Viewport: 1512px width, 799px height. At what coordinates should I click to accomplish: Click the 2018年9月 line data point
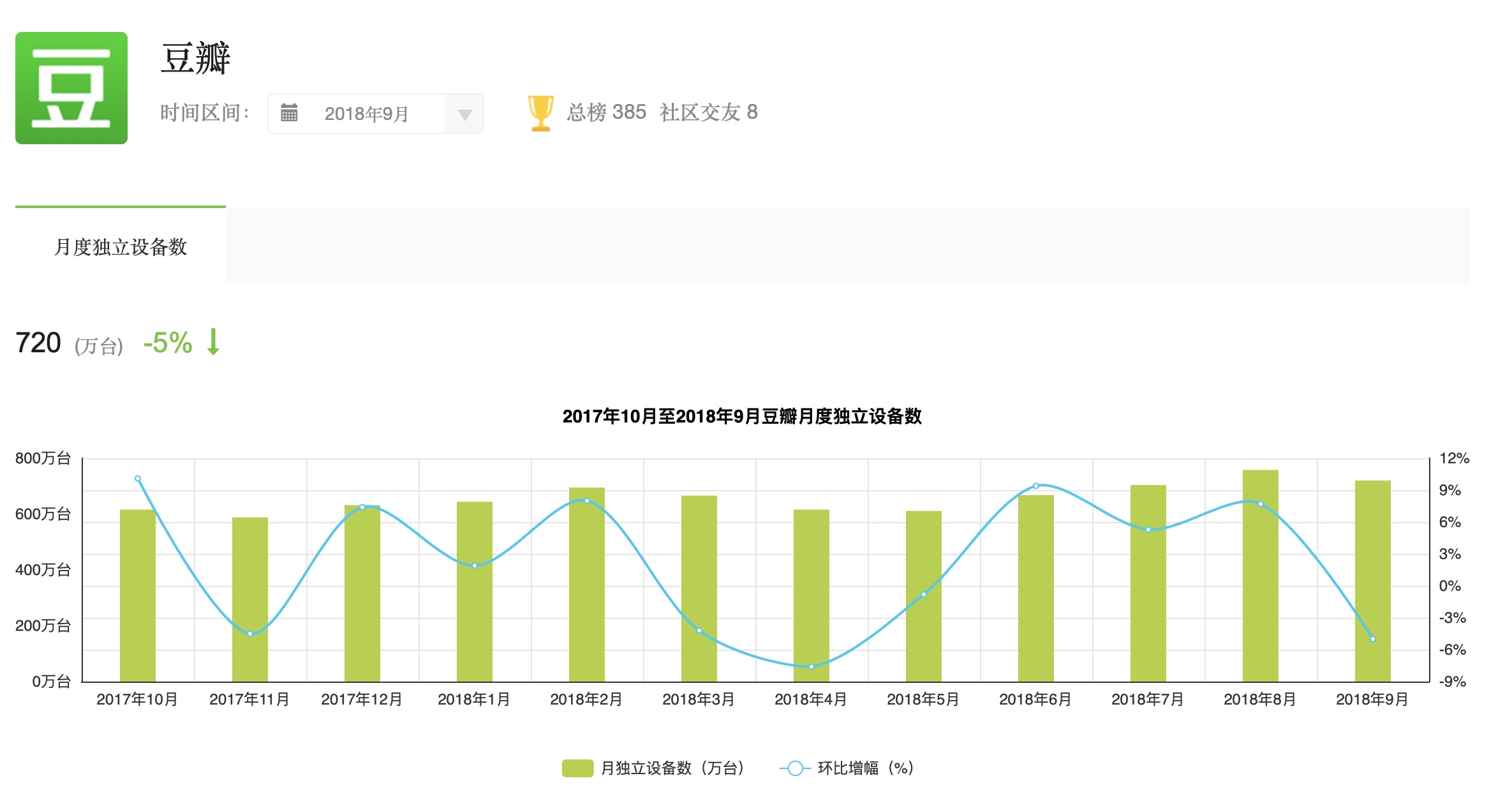coord(1373,639)
